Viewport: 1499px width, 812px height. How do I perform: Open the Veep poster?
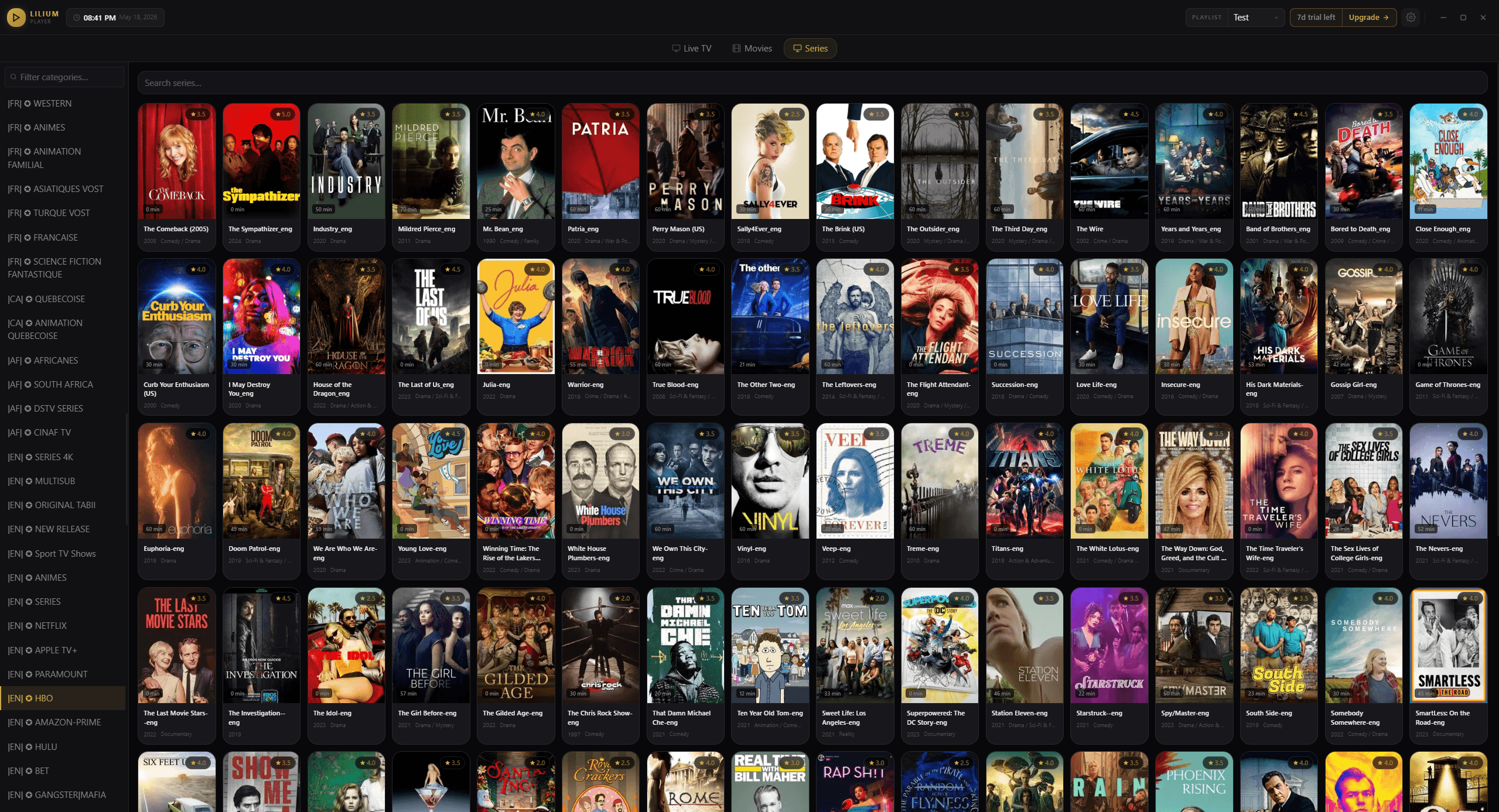click(855, 481)
